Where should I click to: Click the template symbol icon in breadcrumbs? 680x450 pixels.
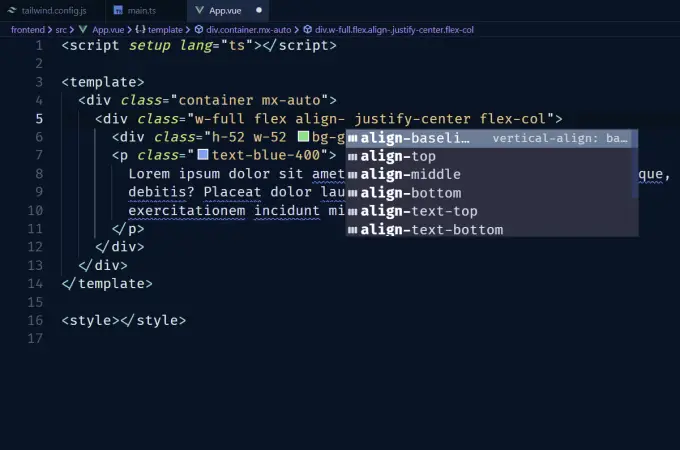point(140,30)
